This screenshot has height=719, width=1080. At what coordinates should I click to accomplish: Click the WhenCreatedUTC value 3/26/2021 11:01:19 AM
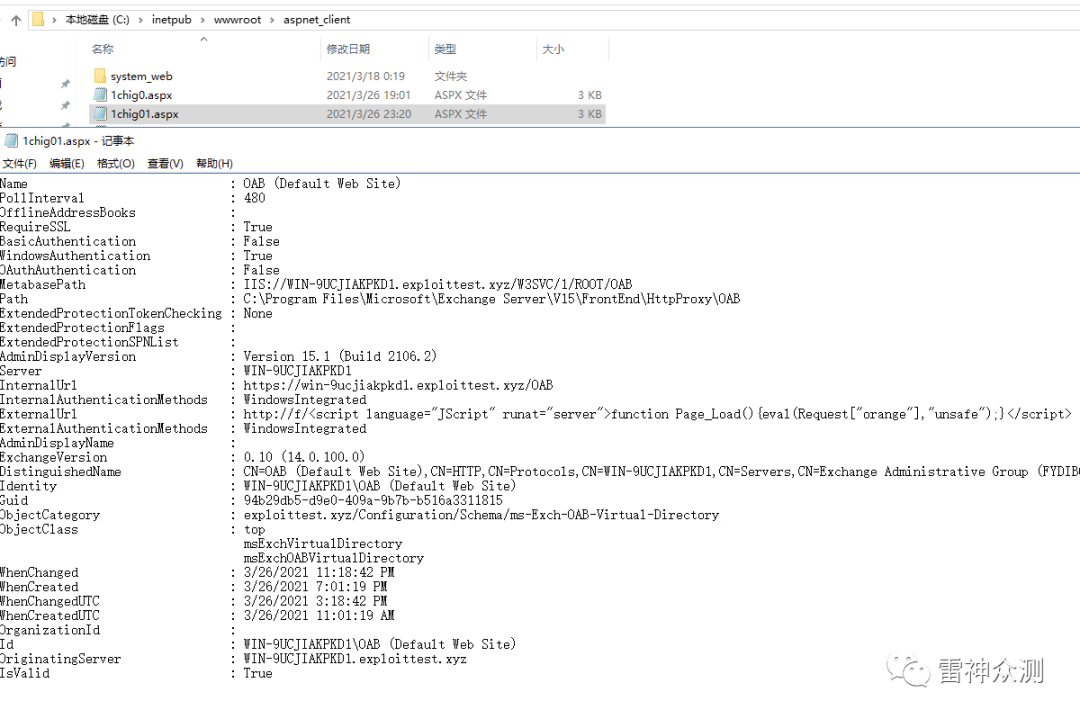[x=319, y=616]
